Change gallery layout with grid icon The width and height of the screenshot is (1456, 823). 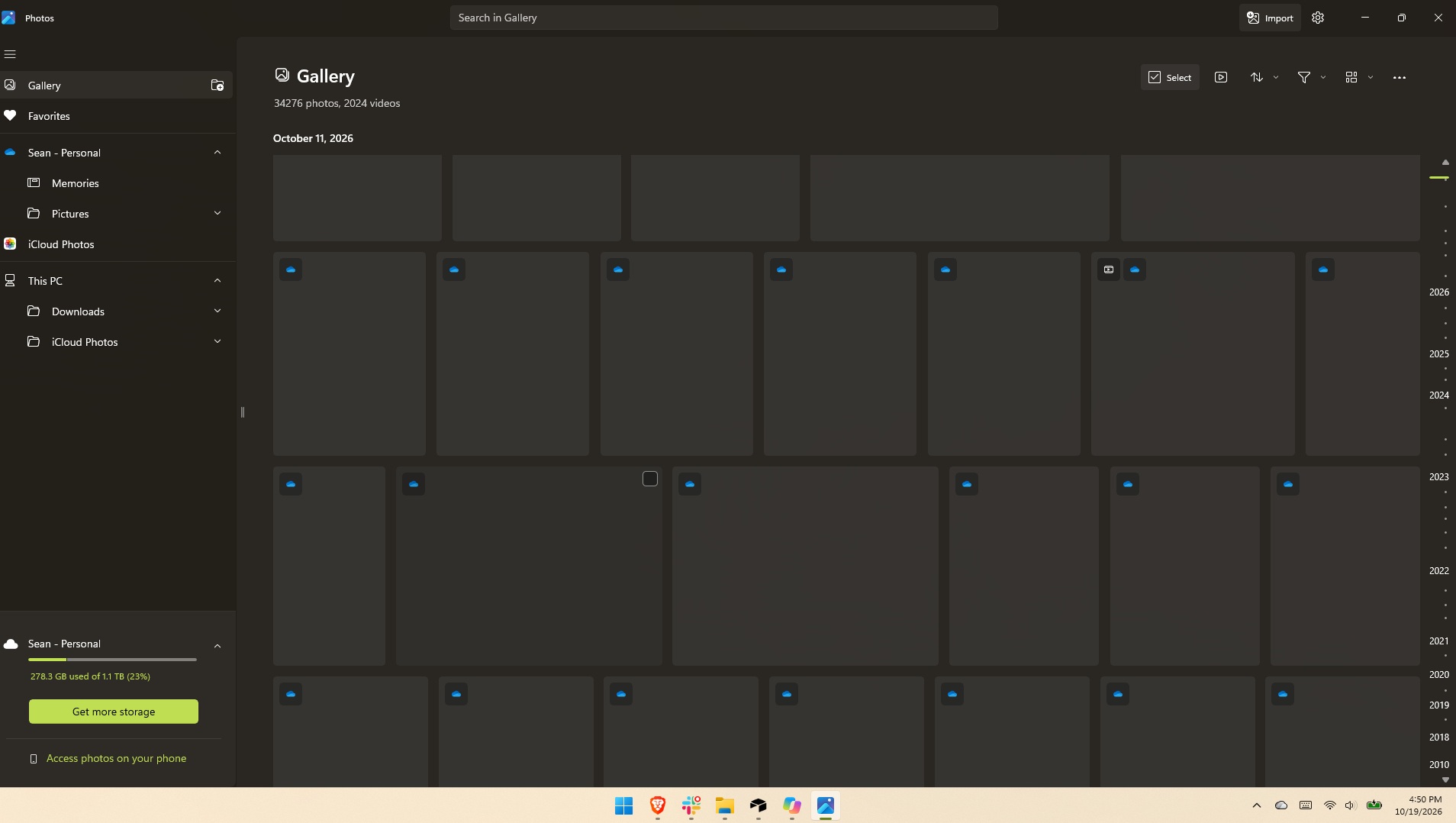pos(1351,77)
